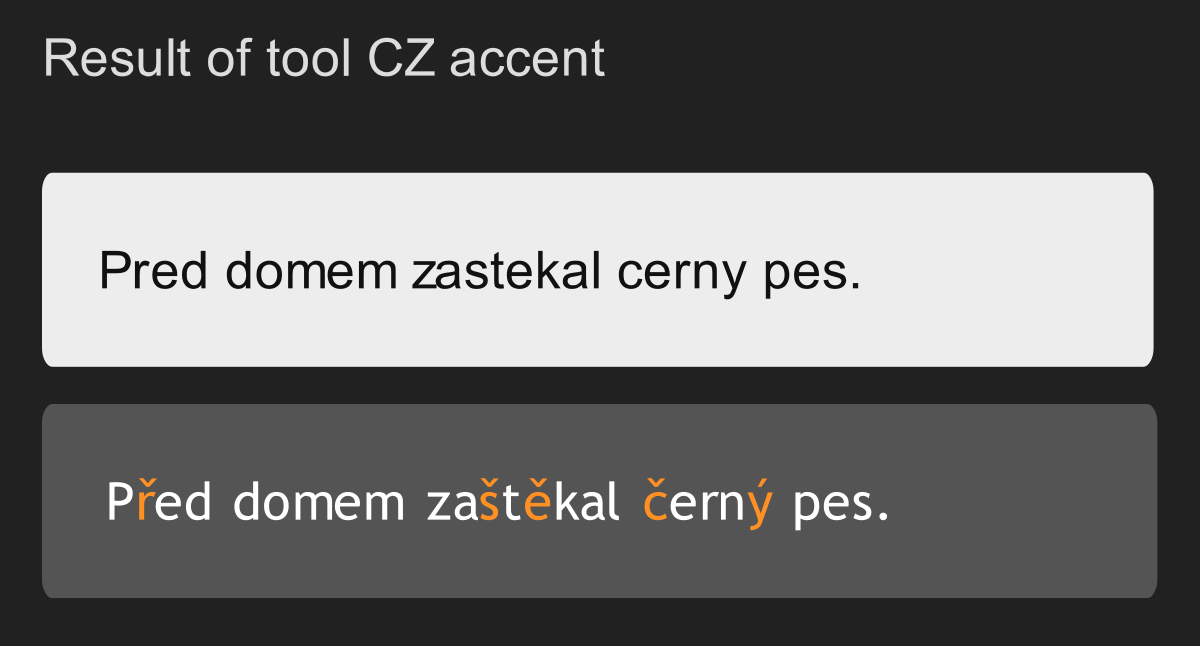Click the orange highlighted letter "č"
The width and height of the screenshot is (1200, 646).
coord(655,502)
